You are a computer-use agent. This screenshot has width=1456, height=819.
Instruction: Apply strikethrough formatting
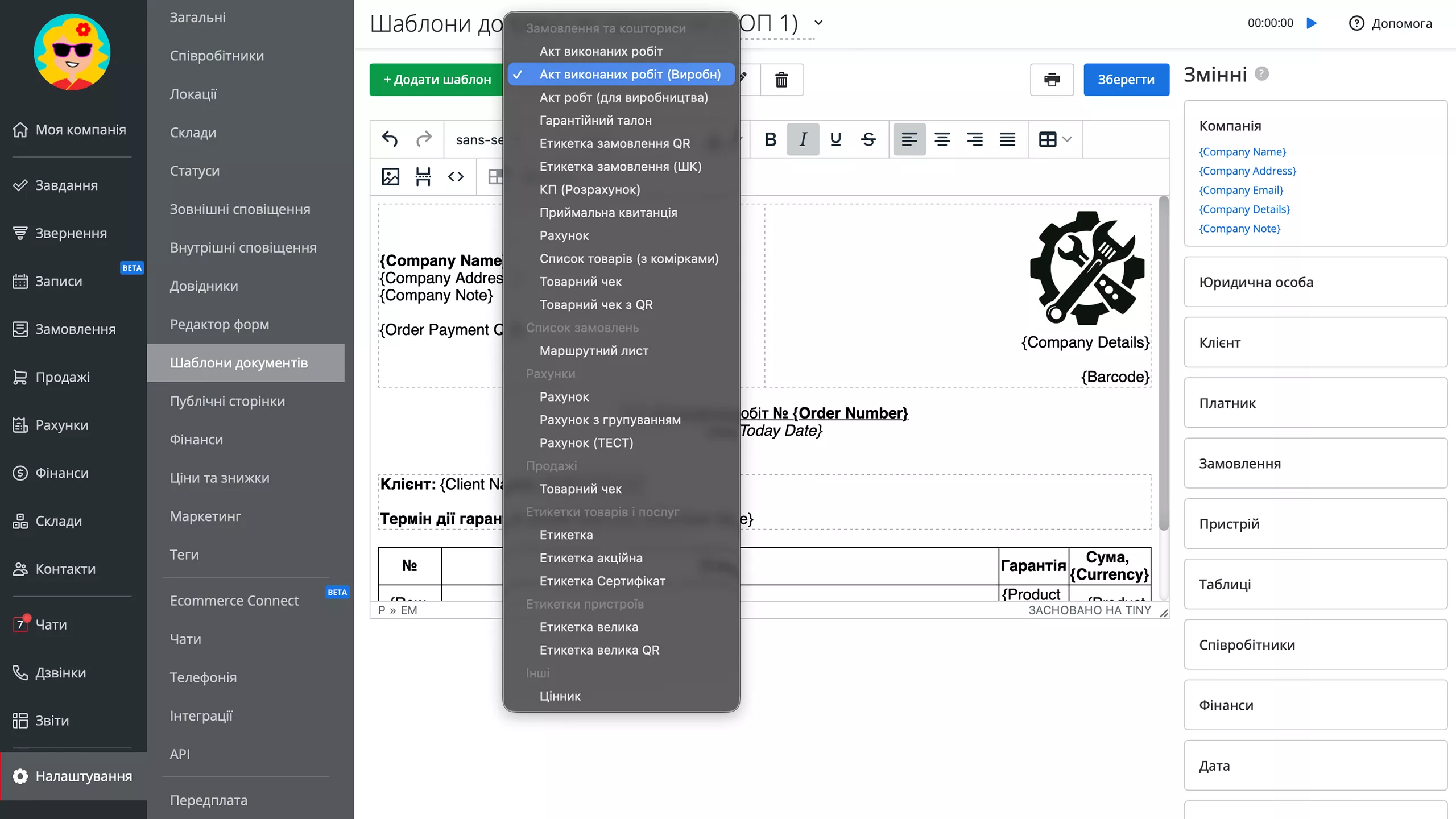pos(868,139)
